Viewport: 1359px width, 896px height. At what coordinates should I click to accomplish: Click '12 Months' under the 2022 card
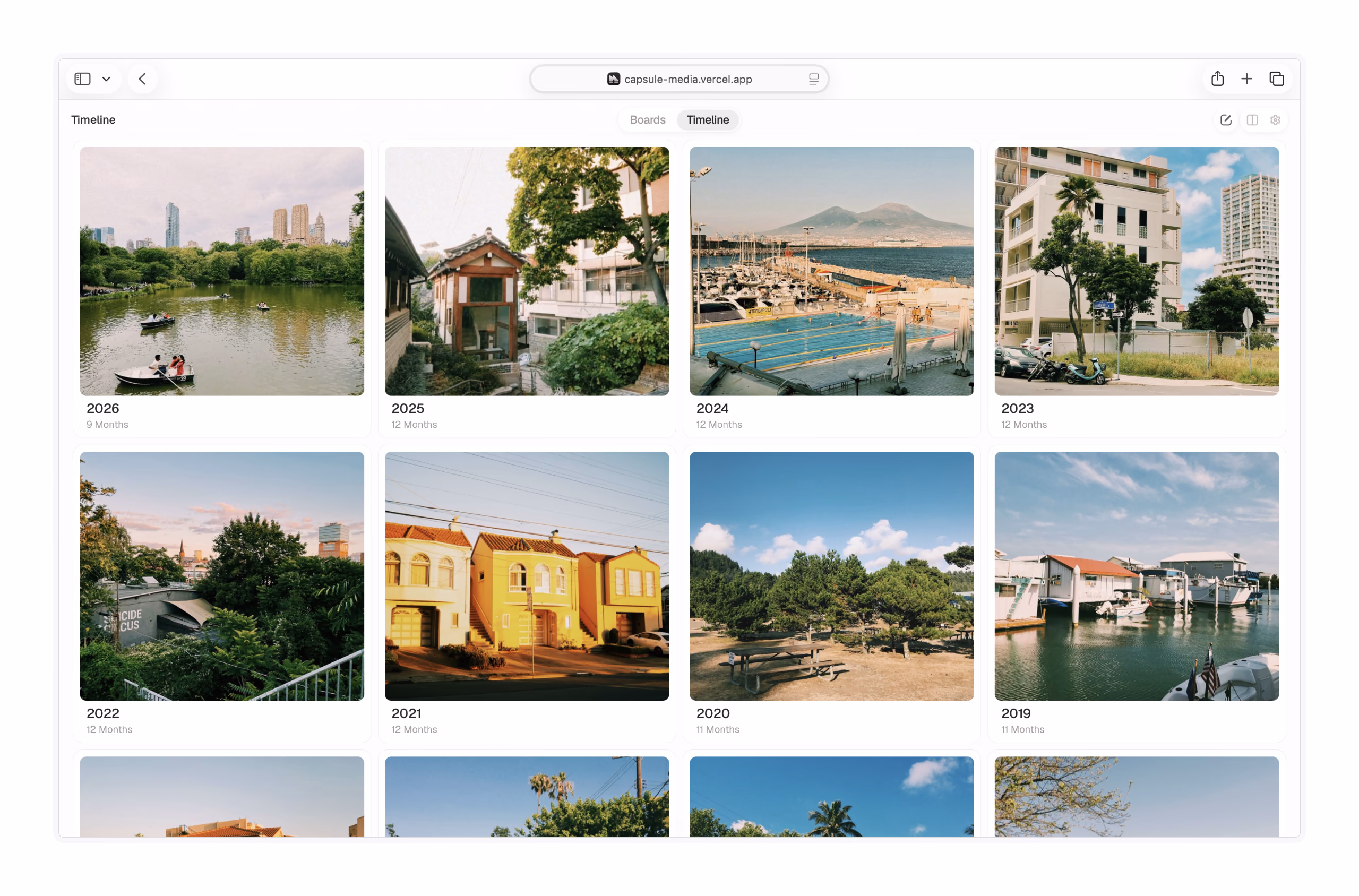coord(109,729)
